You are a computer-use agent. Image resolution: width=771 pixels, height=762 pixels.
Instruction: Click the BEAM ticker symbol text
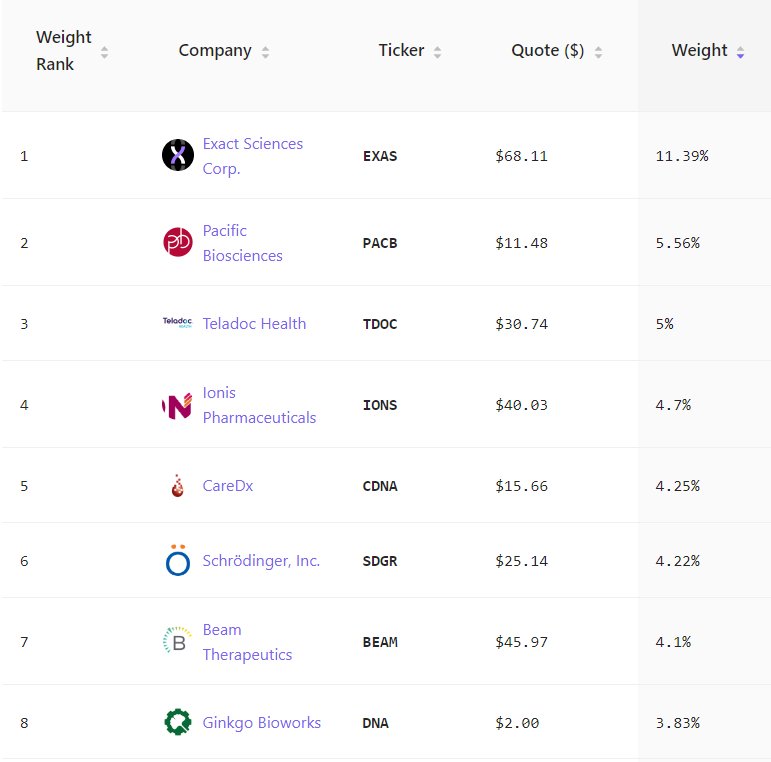[x=380, y=642]
